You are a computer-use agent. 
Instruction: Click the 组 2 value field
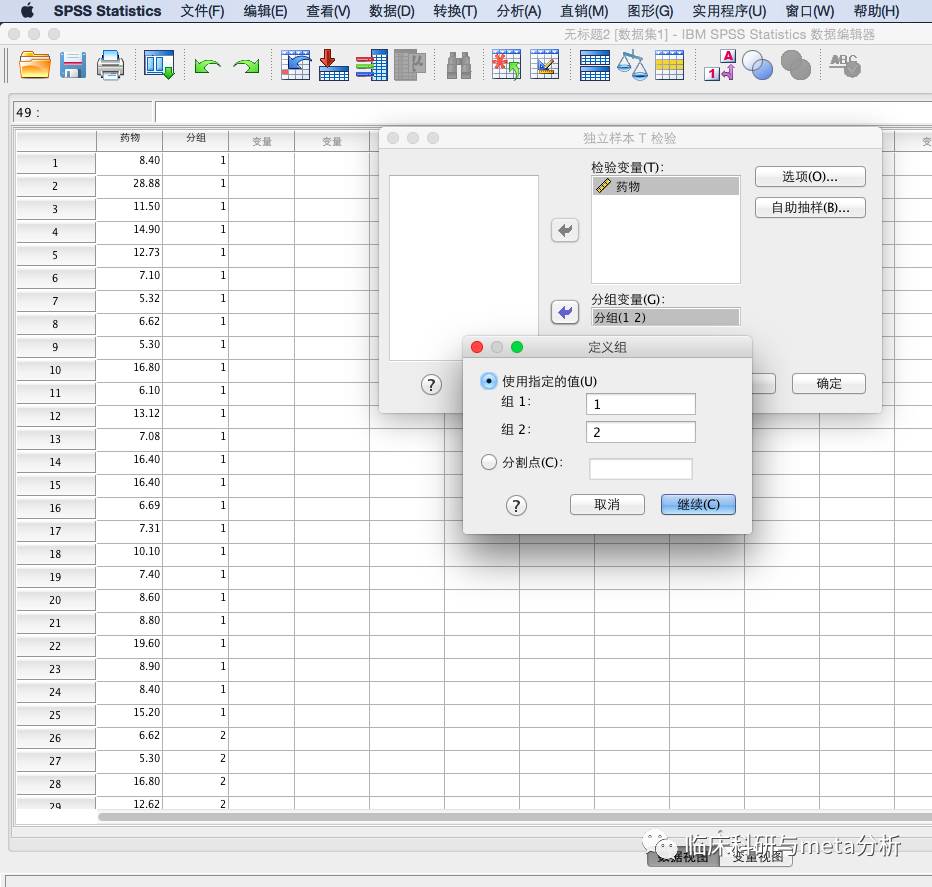coord(641,432)
